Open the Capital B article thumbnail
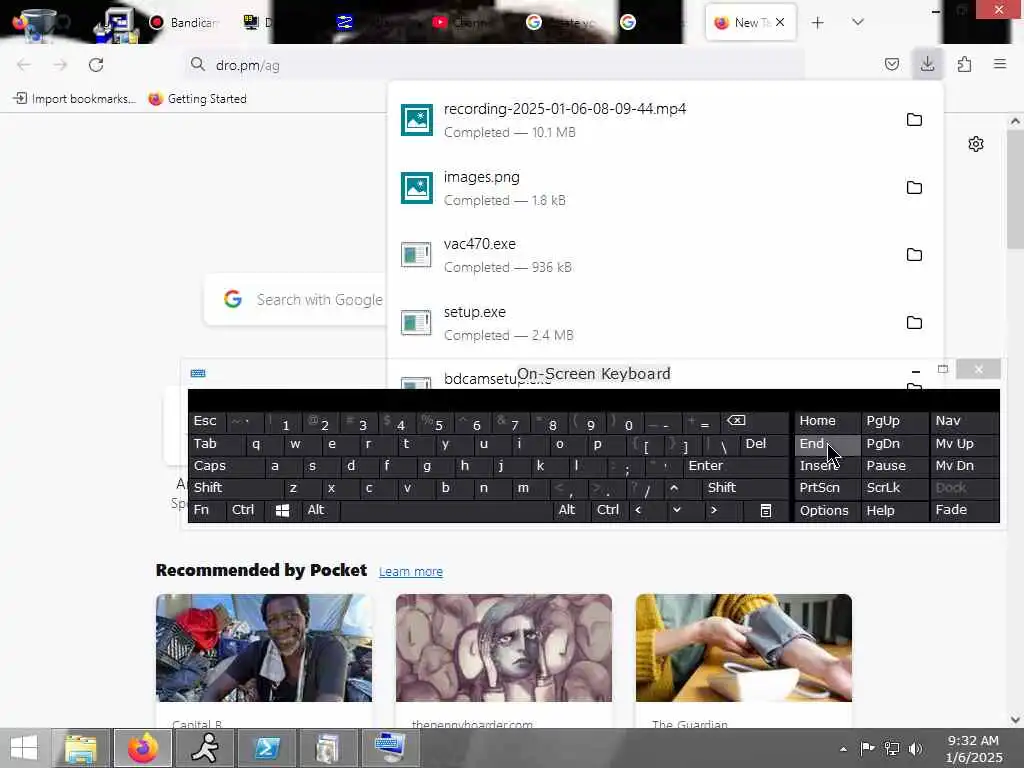Viewport: 1024px width, 768px height. click(x=264, y=648)
